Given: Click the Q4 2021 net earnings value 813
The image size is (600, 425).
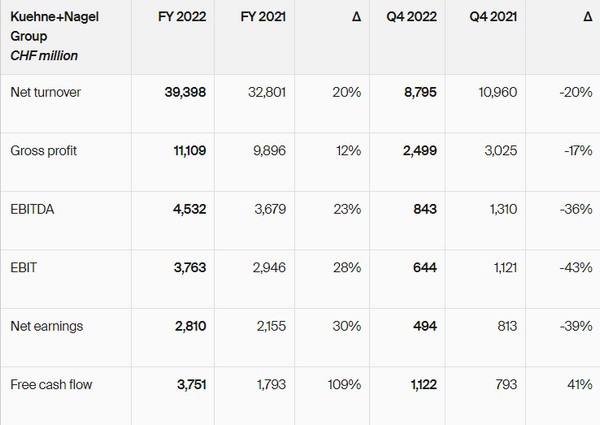Looking at the screenshot, I should click(505, 324).
